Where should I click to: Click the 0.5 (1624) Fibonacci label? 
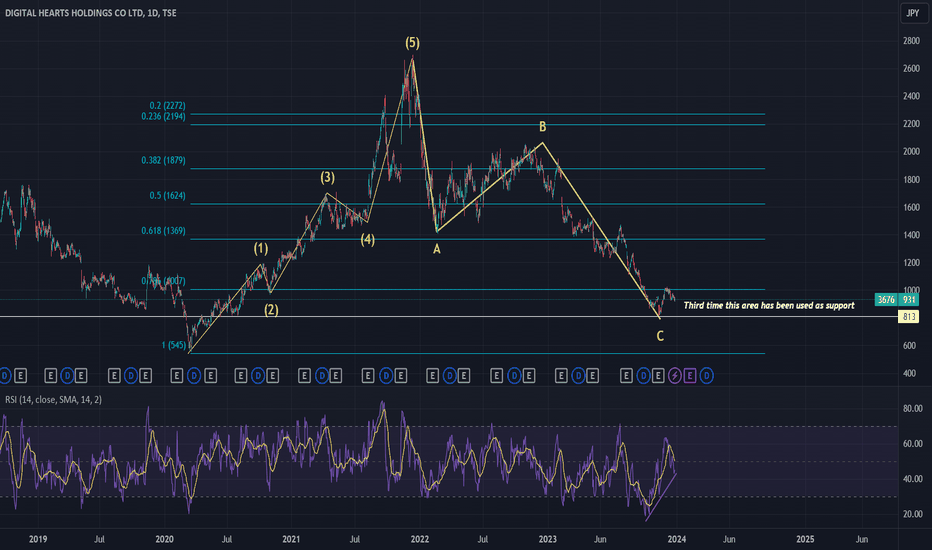[168, 196]
